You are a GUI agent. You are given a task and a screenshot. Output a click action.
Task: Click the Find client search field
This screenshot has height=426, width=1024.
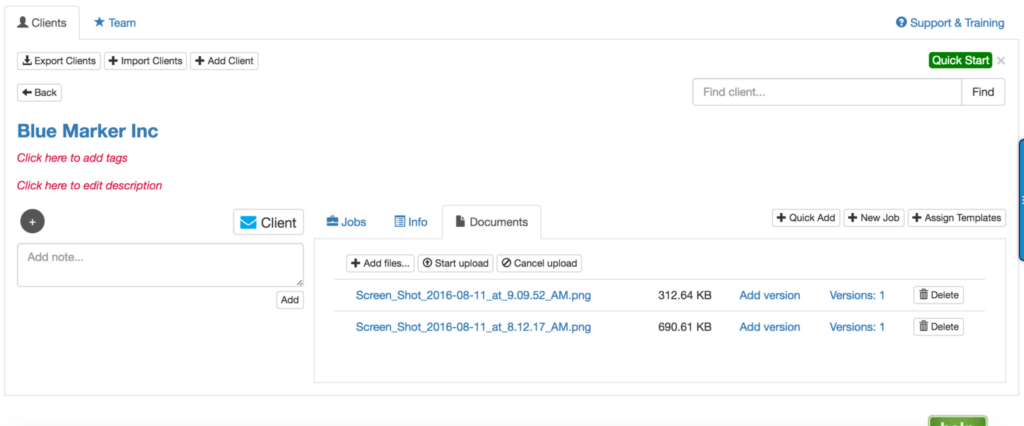(827, 92)
